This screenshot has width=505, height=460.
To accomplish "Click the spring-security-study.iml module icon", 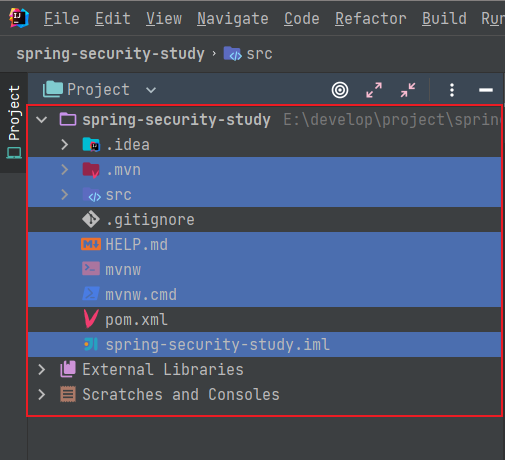I will tap(91, 344).
